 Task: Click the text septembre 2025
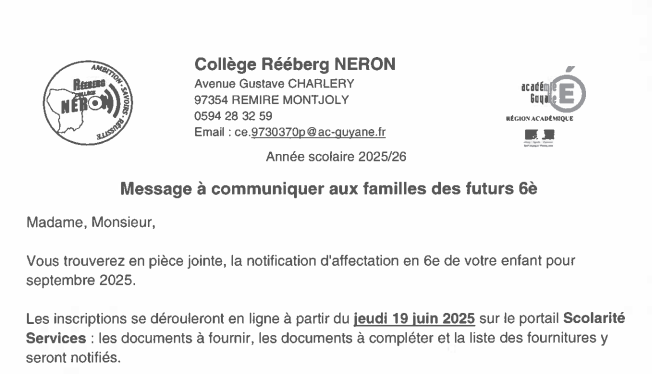pyautogui.click(x=81, y=280)
